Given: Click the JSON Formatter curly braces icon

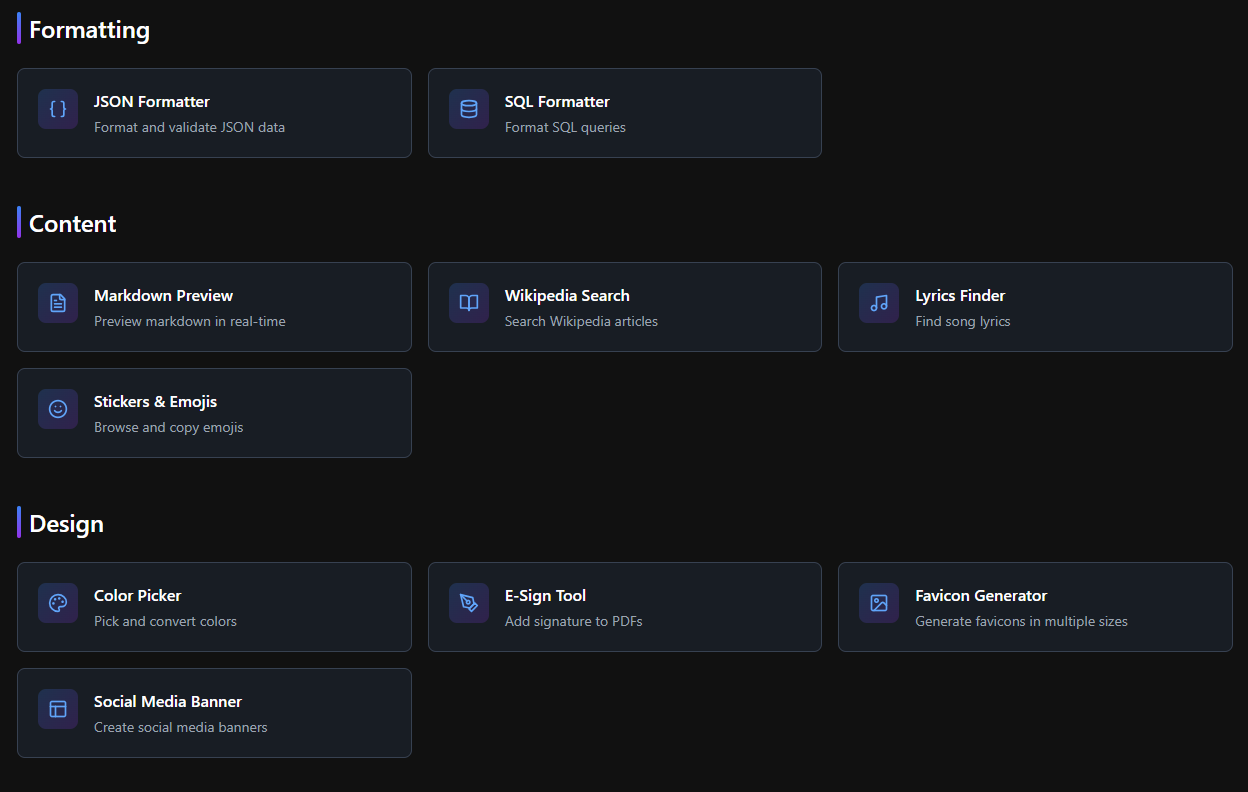Looking at the screenshot, I should click(58, 109).
